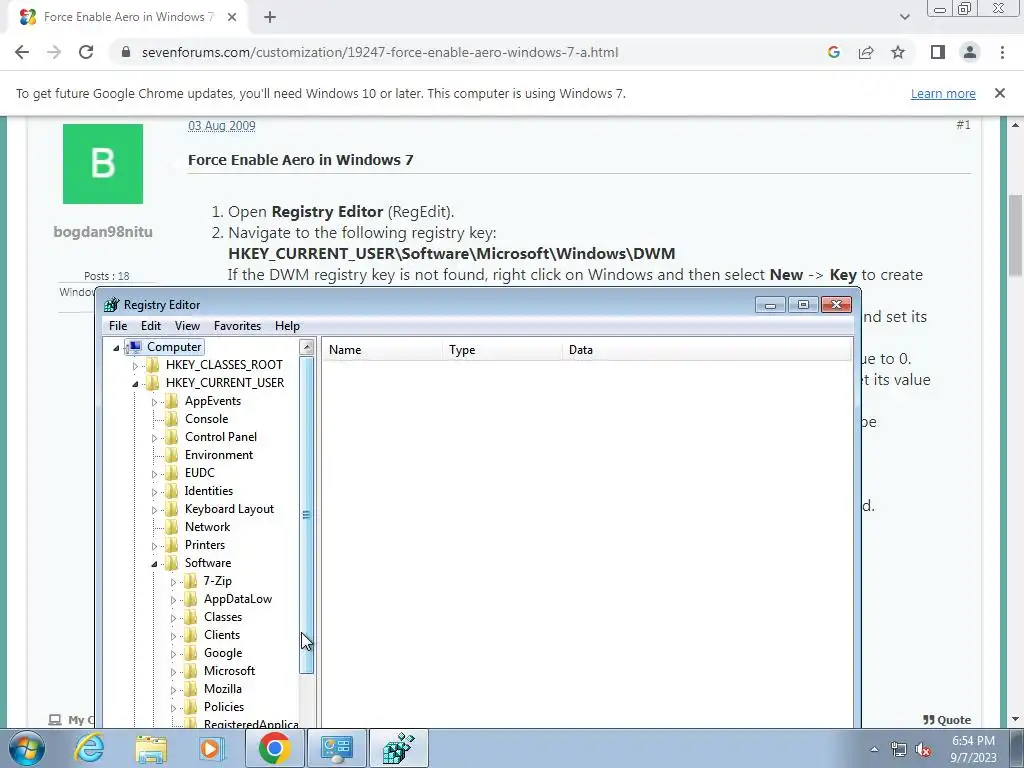The height and width of the screenshot is (768, 1024).
Task: Click the Console folder icon
Action: click(x=172, y=419)
